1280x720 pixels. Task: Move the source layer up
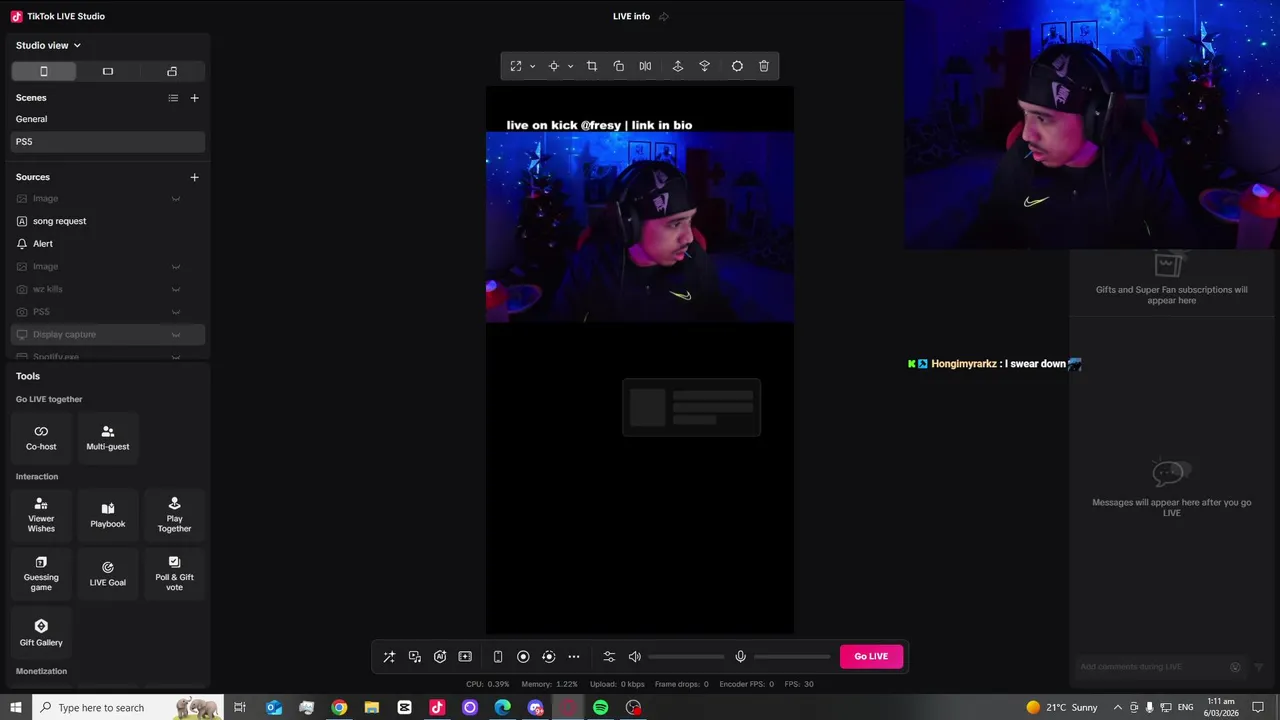coord(678,66)
